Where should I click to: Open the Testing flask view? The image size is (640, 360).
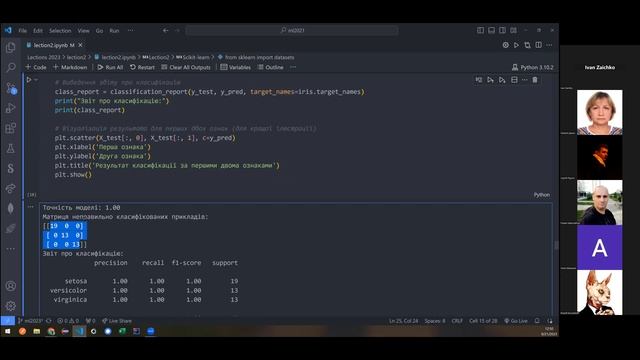(x=11, y=149)
